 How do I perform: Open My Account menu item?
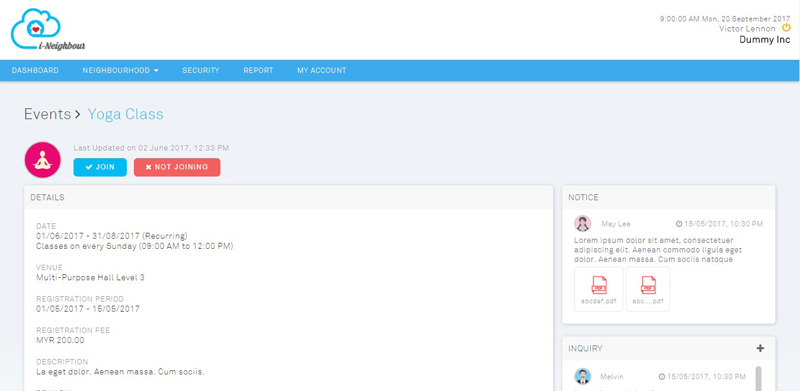pyautogui.click(x=321, y=70)
